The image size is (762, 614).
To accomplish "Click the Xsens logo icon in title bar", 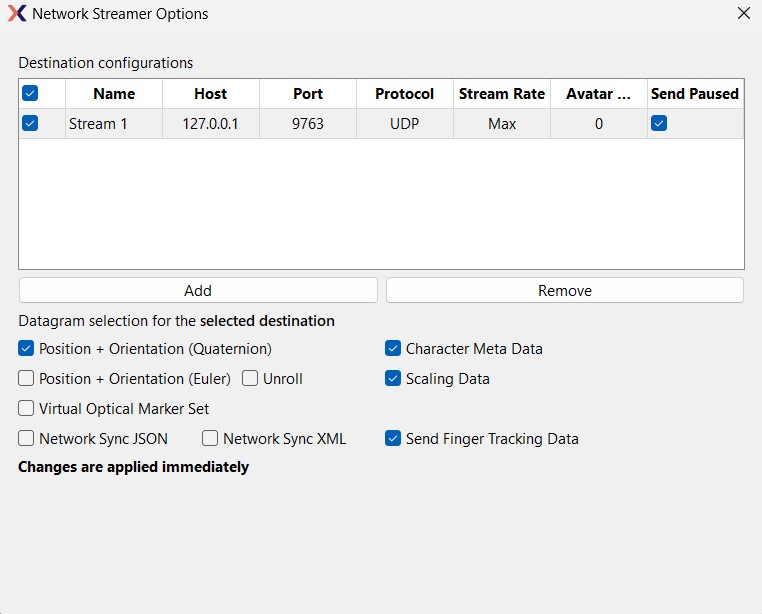I will pyautogui.click(x=16, y=14).
